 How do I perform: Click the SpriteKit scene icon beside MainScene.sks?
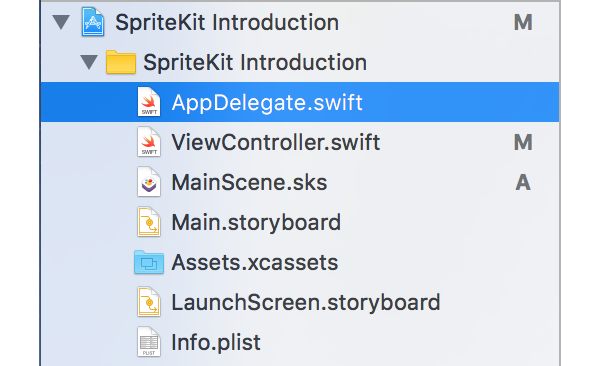coord(149,182)
